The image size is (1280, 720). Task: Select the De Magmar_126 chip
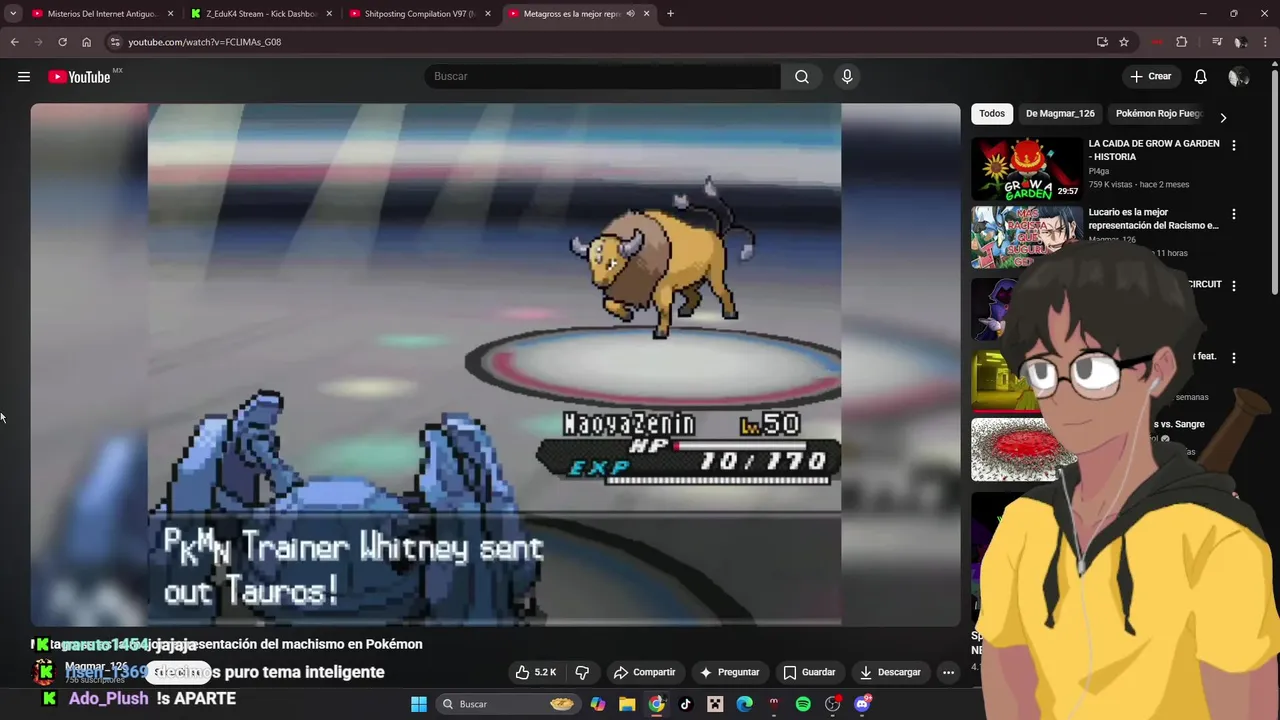1060,114
